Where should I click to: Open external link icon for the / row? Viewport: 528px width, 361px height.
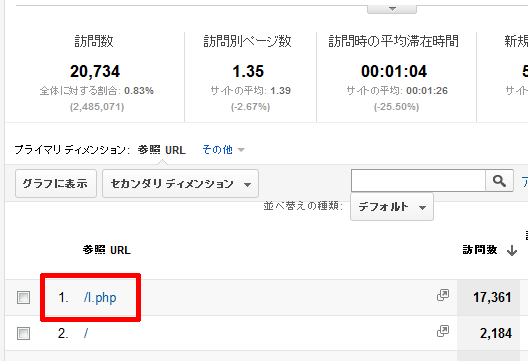tap(443, 331)
